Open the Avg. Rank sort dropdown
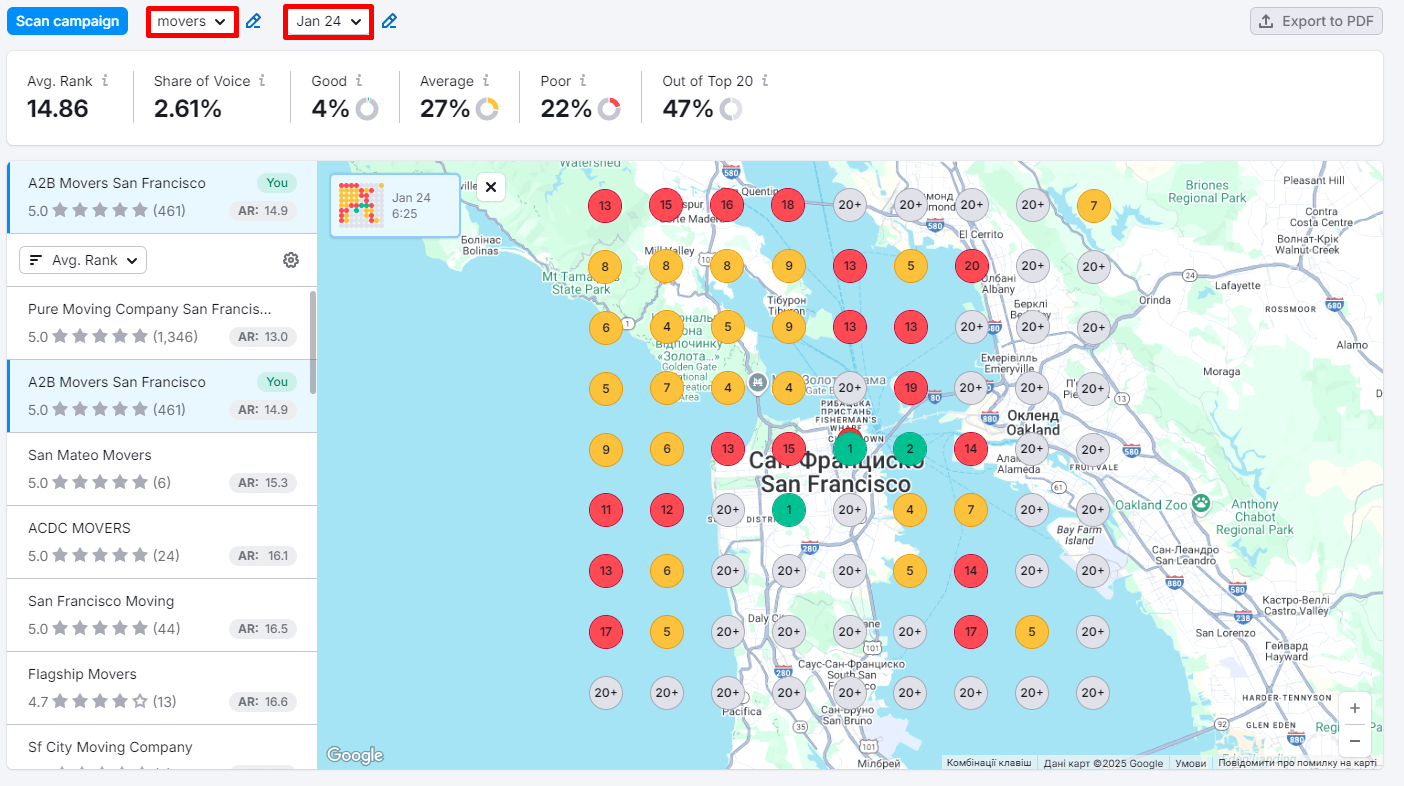The width and height of the screenshot is (1404, 786). 83,260
